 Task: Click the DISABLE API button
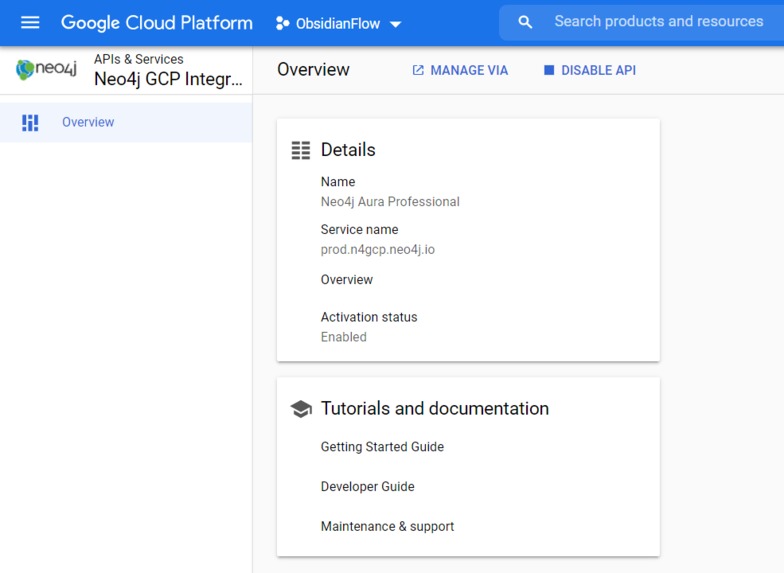[590, 70]
